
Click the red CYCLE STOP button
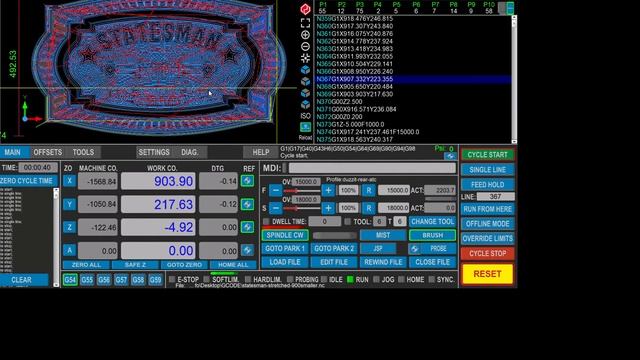487,253
